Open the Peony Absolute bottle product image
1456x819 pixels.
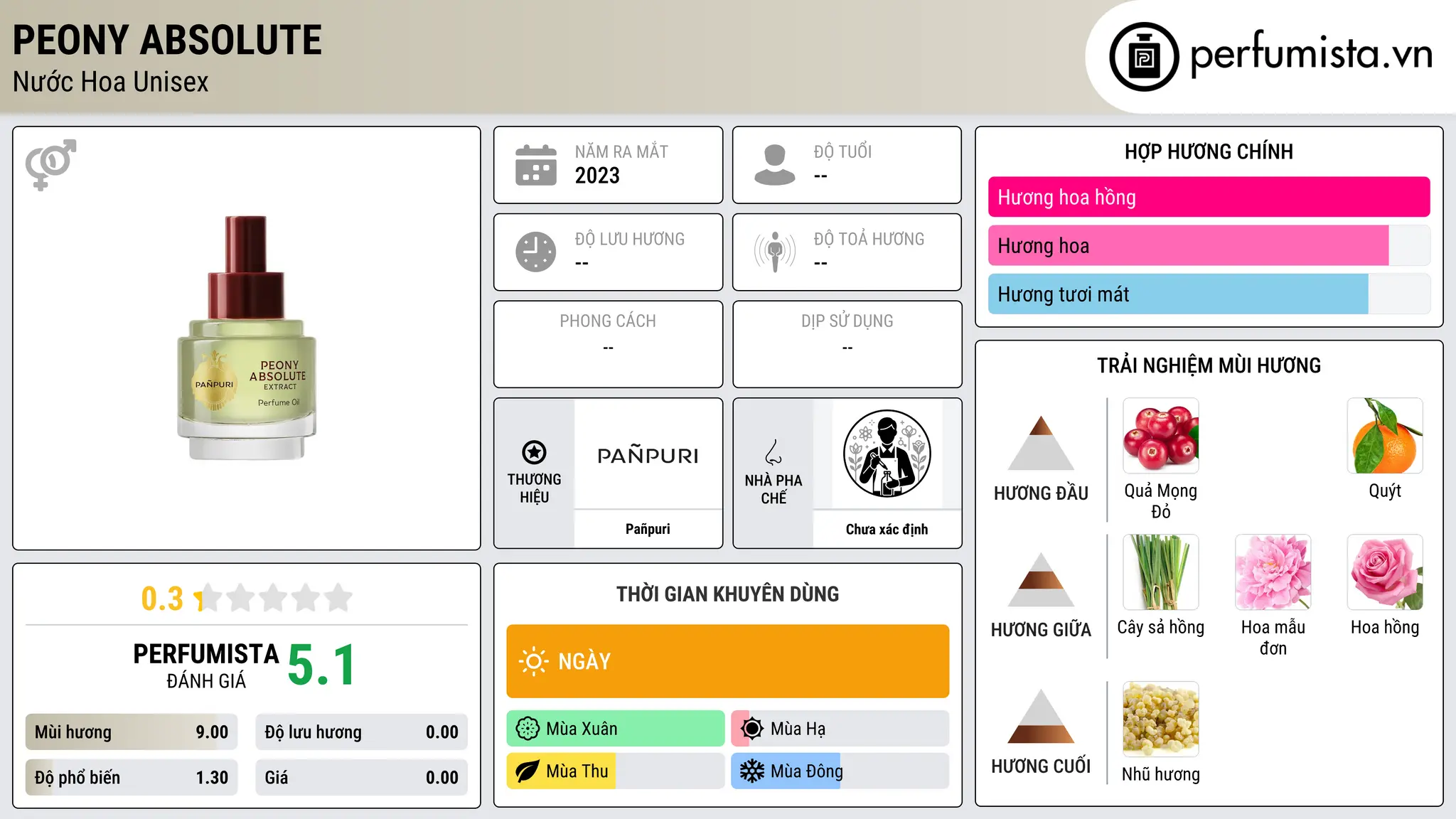247,338
